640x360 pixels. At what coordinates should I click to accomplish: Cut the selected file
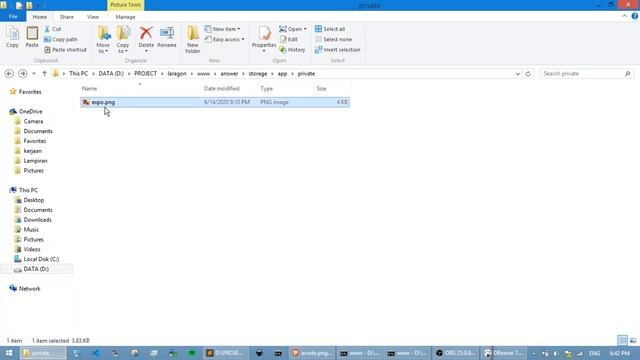53,29
